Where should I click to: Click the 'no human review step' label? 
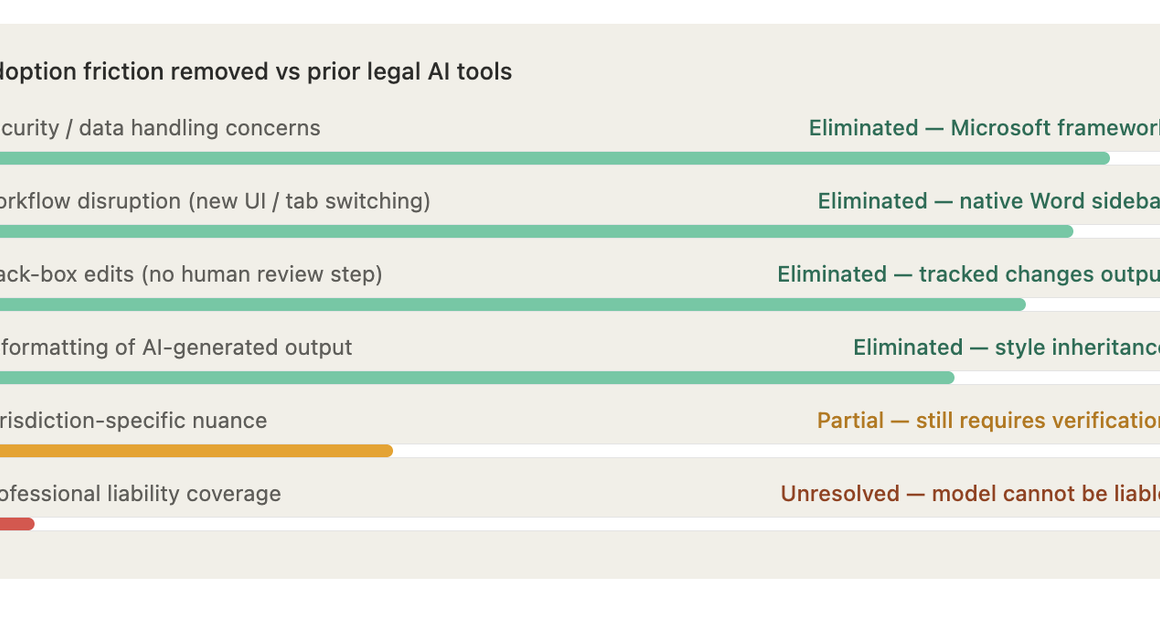[191, 274]
